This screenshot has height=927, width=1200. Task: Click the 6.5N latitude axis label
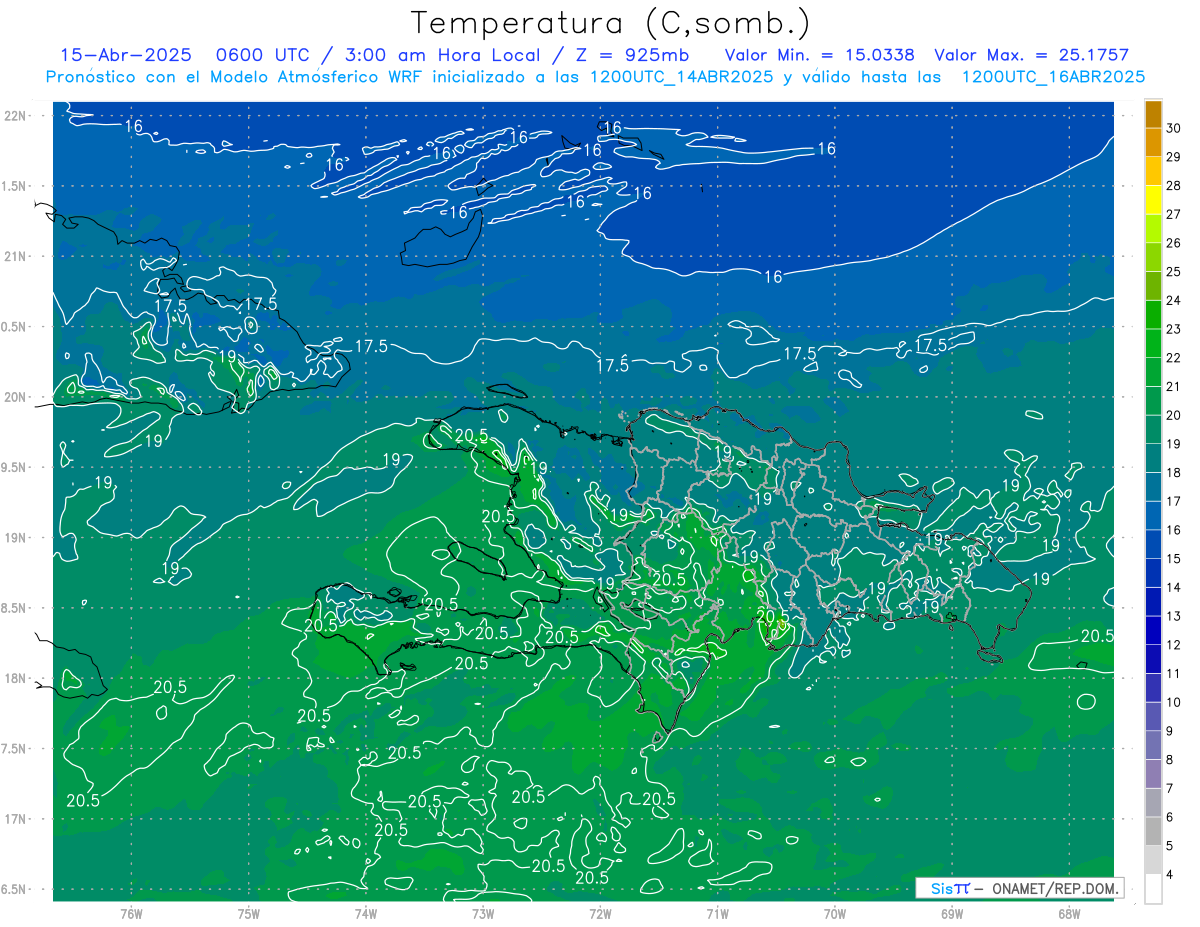15,889
